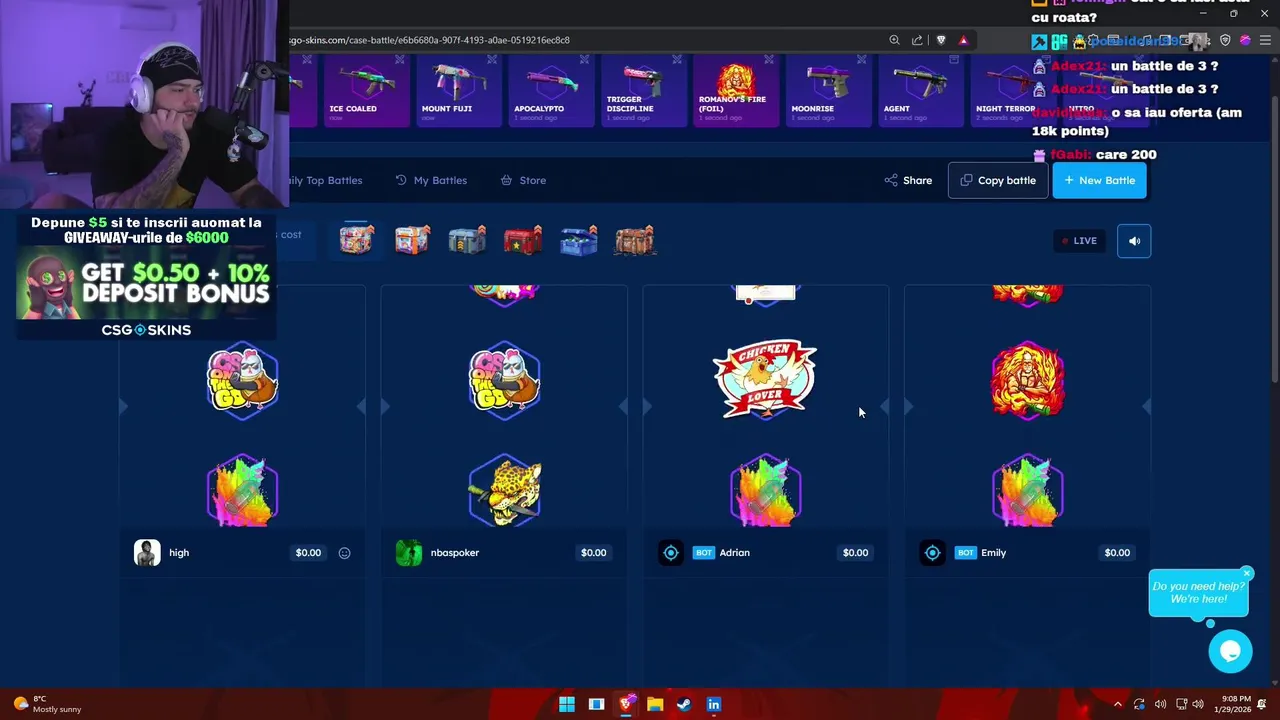Click the Brave Shields lion icon
The height and width of the screenshot is (720, 1280).
coord(941,40)
